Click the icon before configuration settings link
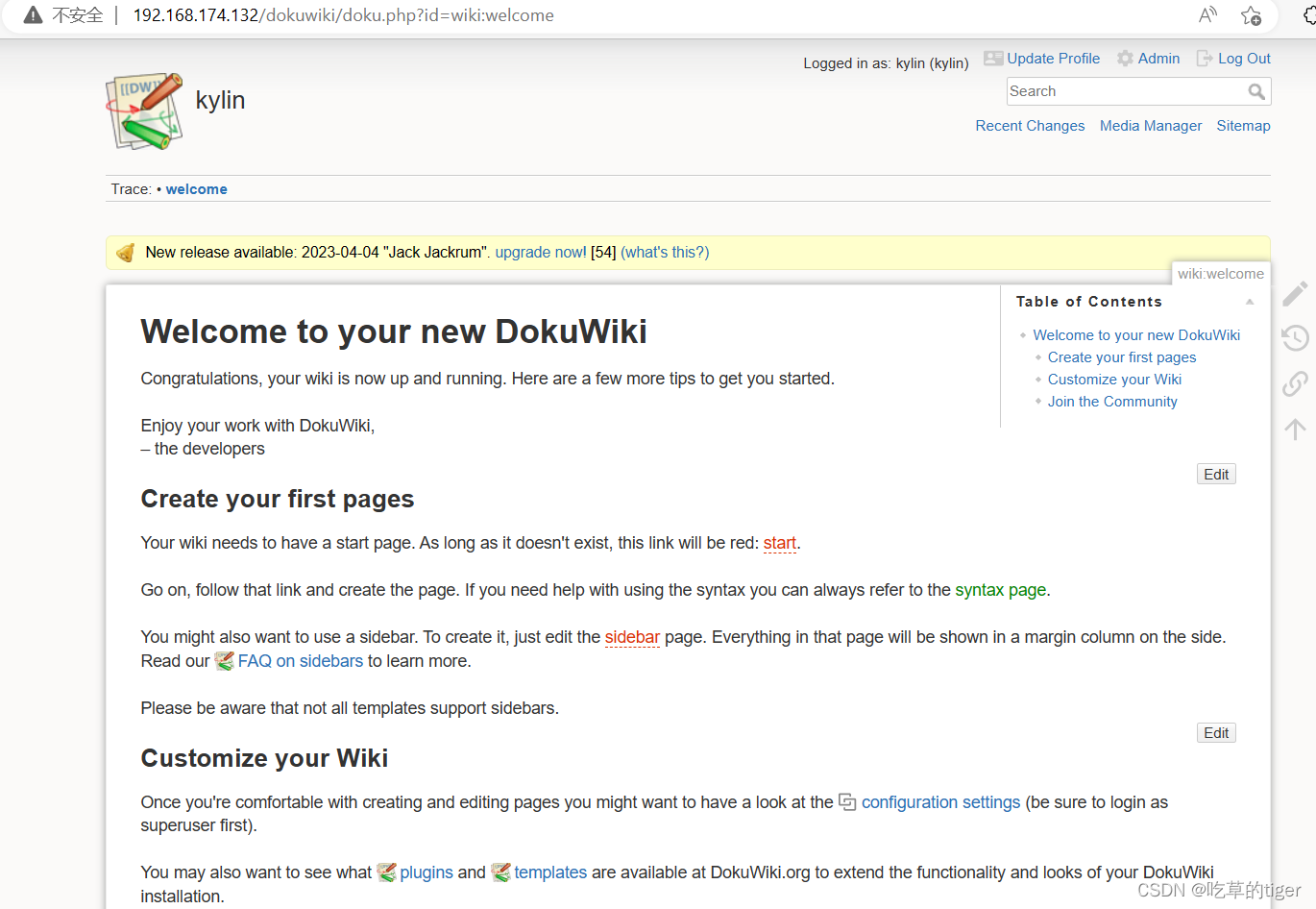1316x909 pixels. (x=847, y=802)
